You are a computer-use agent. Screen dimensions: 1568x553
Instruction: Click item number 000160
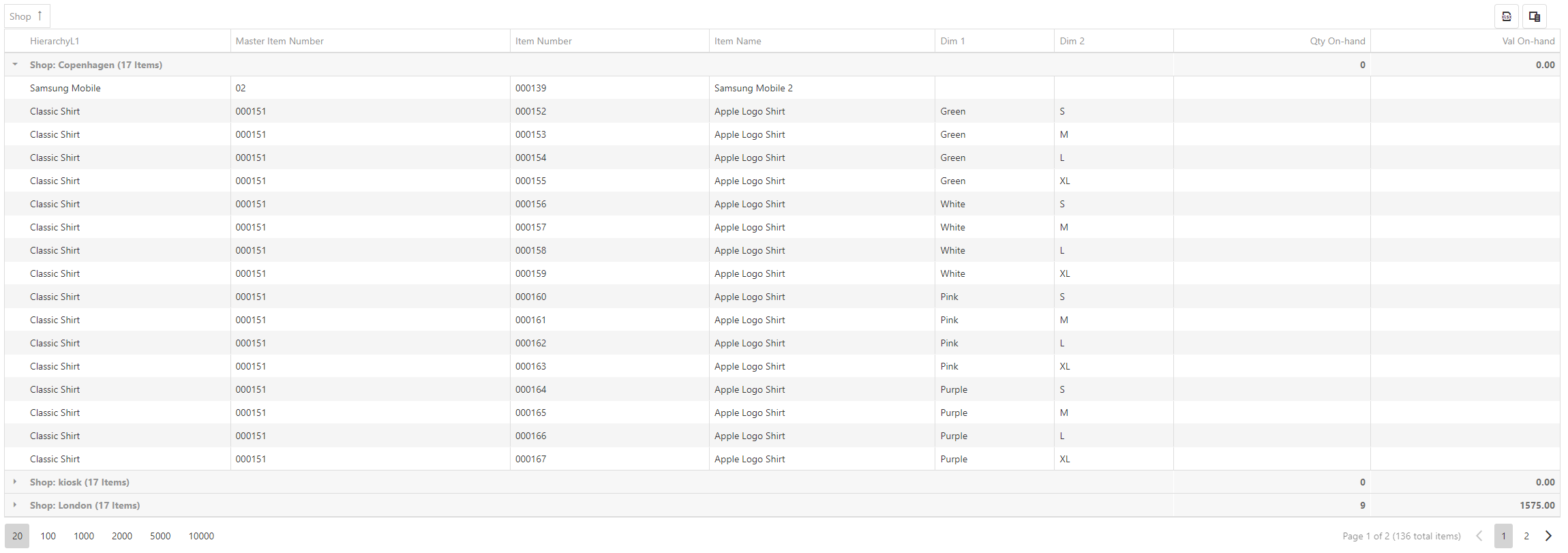pos(530,297)
